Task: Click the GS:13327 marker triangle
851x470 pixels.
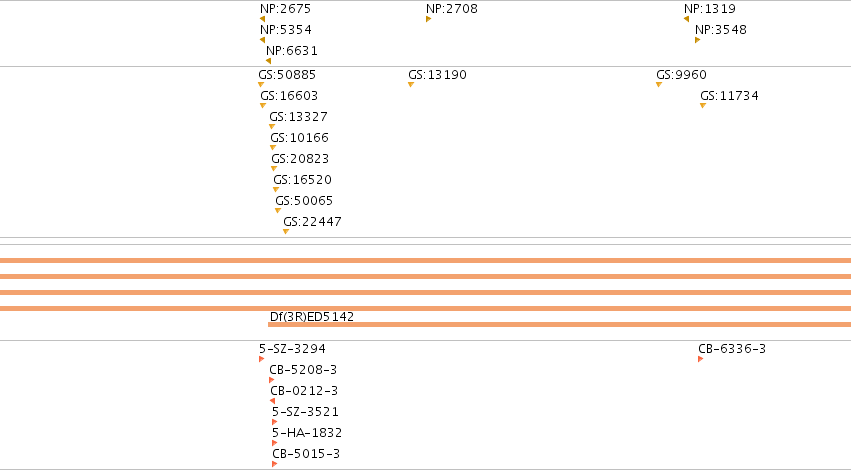Action: (272, 127)
